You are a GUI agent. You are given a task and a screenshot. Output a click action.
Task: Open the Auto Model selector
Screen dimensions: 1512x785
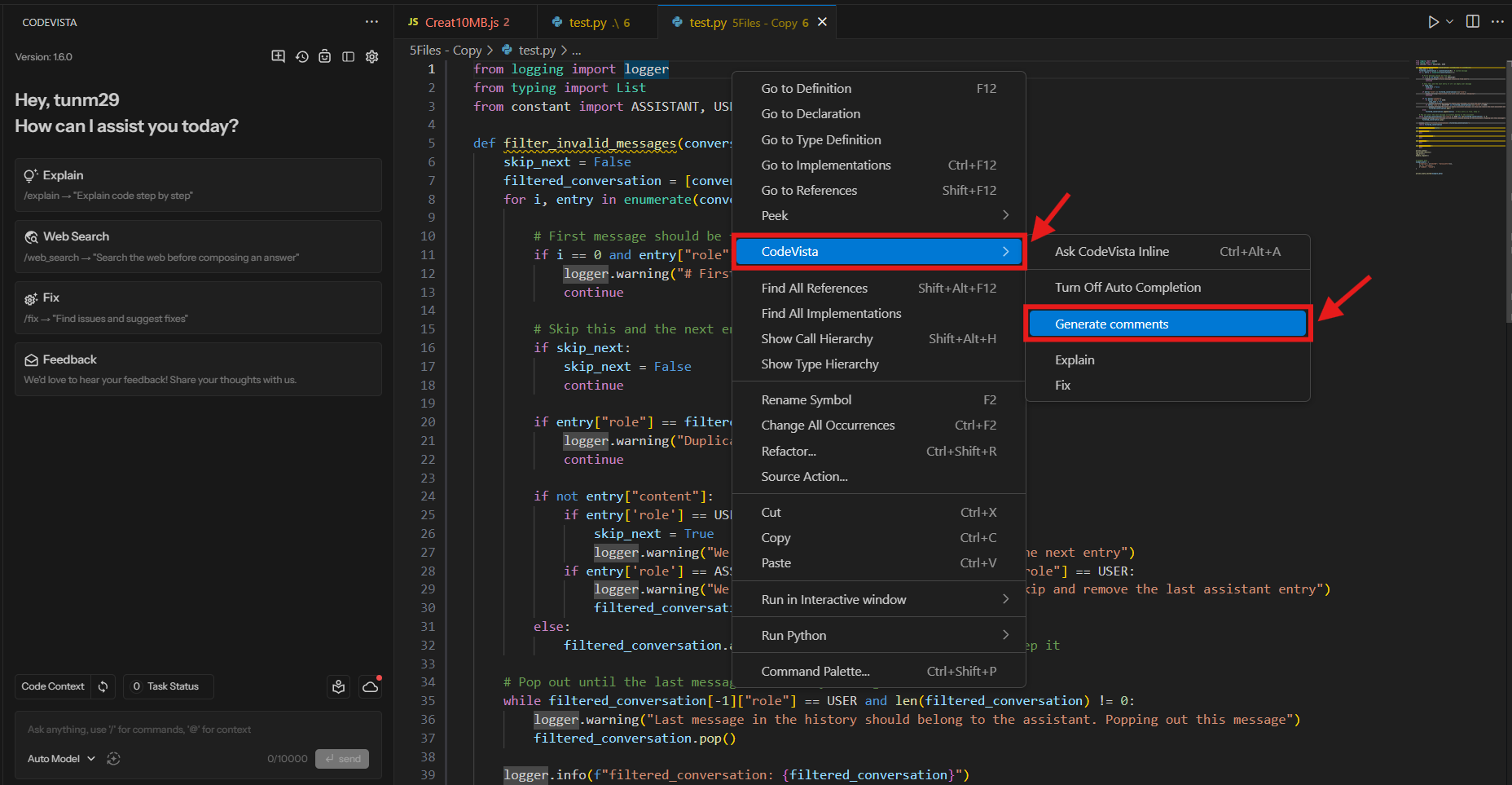coord(61,759)
